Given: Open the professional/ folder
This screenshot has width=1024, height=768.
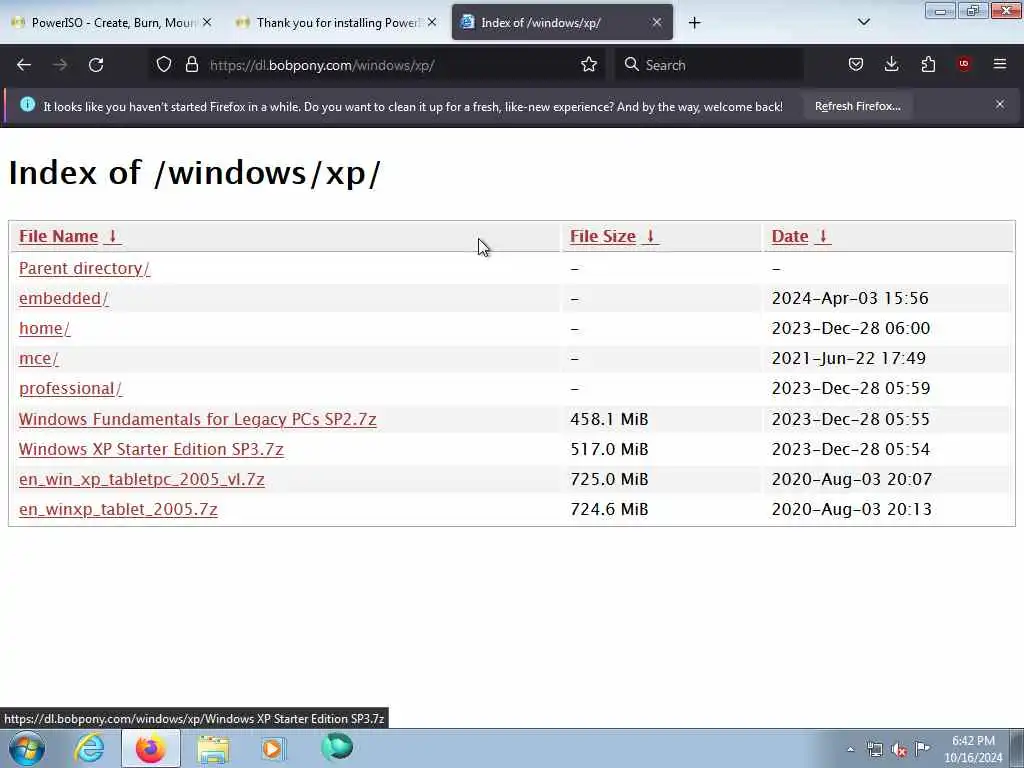Looking at the screenshot, I should click(71, 389).
